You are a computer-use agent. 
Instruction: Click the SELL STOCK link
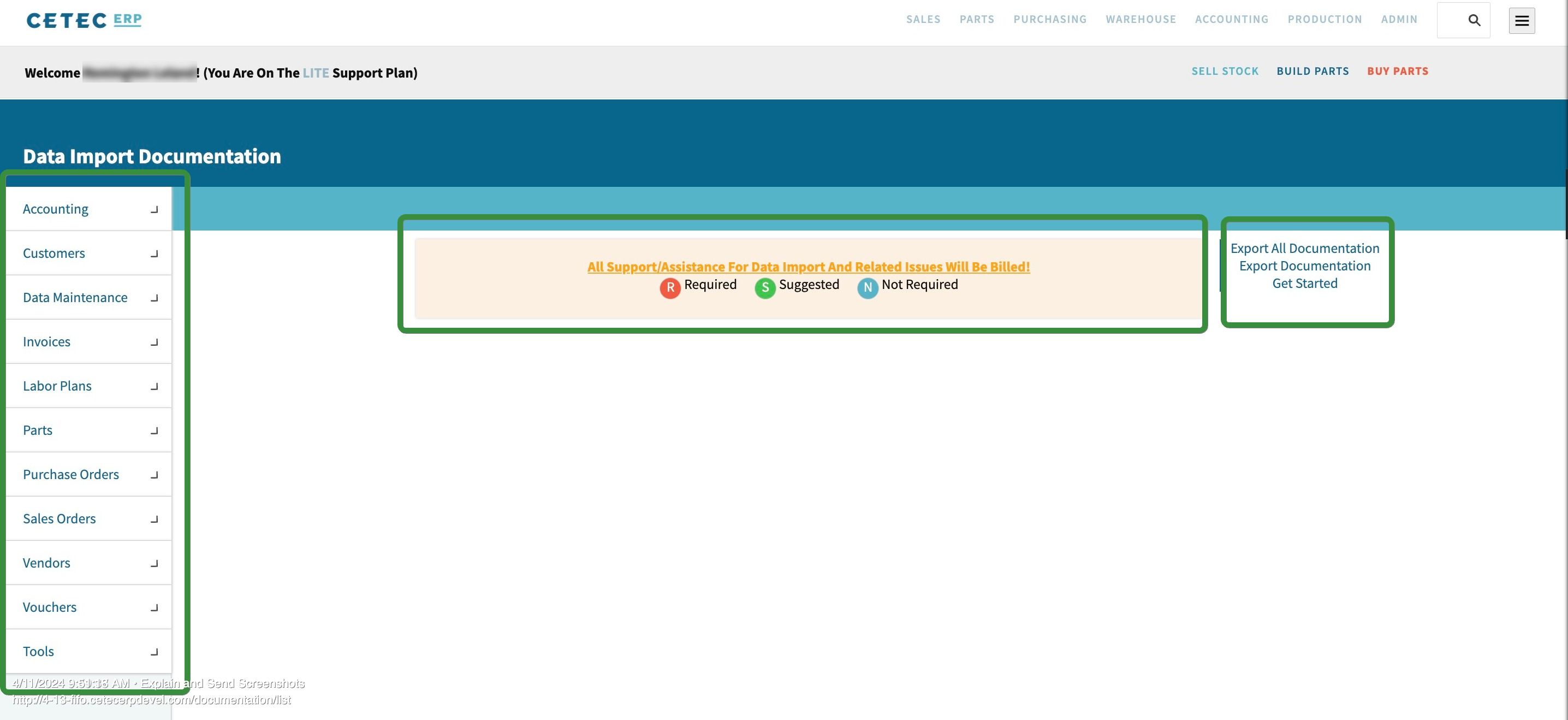tap(1224, 71)
